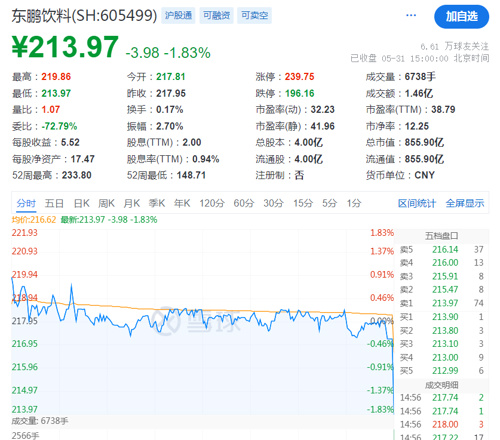Screen dimensions: 500x440
Task: Click the 最高 value 219.86
Action: point(56,77)
